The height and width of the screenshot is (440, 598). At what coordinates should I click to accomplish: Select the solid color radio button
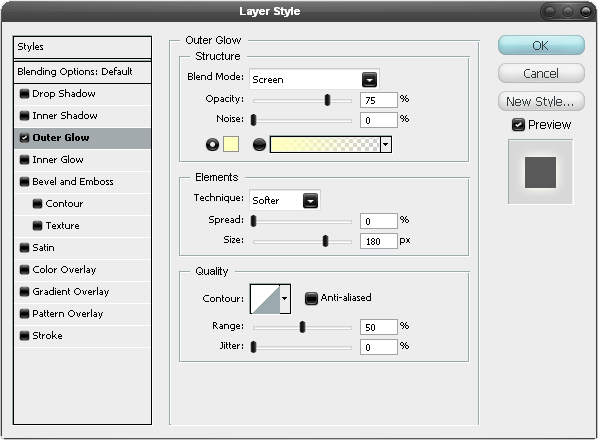click(x=212, y=145)
